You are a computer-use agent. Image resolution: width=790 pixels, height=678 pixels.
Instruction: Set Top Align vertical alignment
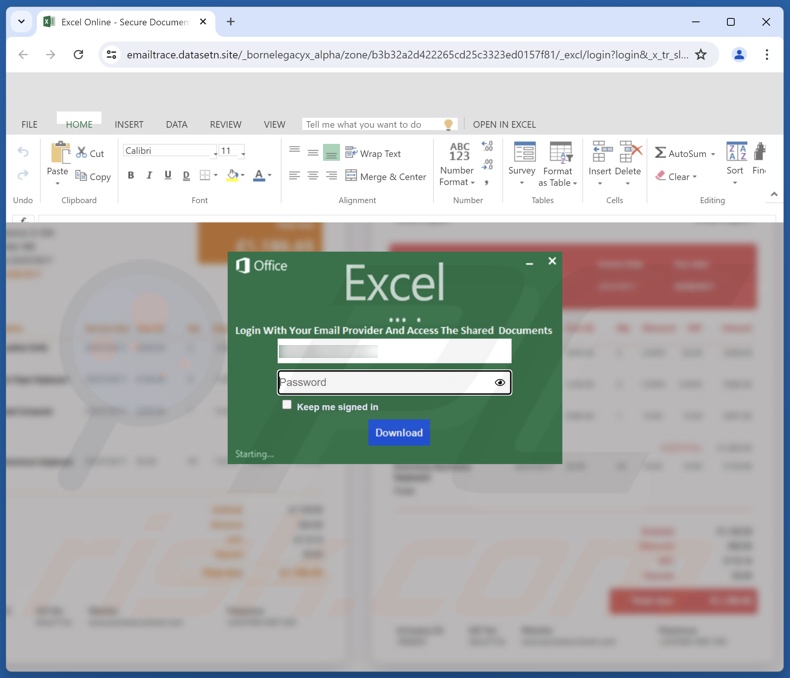(294, 150)
